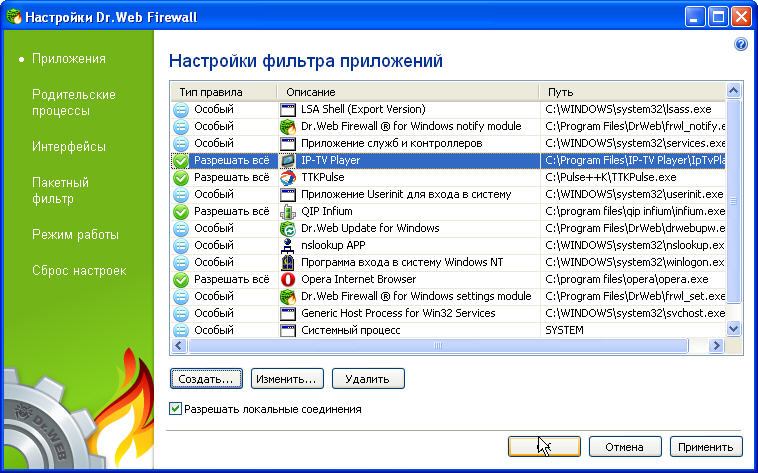The width and height of the screenshot is (758, 473).
Task: Click the Приложение Userinit window icon
Action: pos(288,194)
